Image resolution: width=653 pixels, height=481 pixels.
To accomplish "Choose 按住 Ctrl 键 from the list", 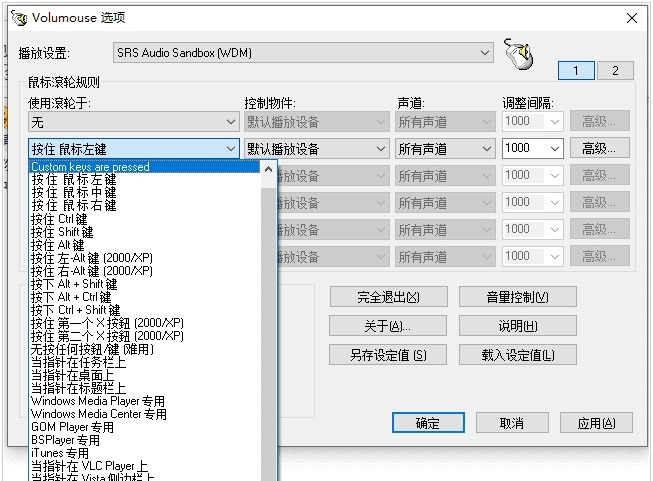I will click(x=145, y=219).
